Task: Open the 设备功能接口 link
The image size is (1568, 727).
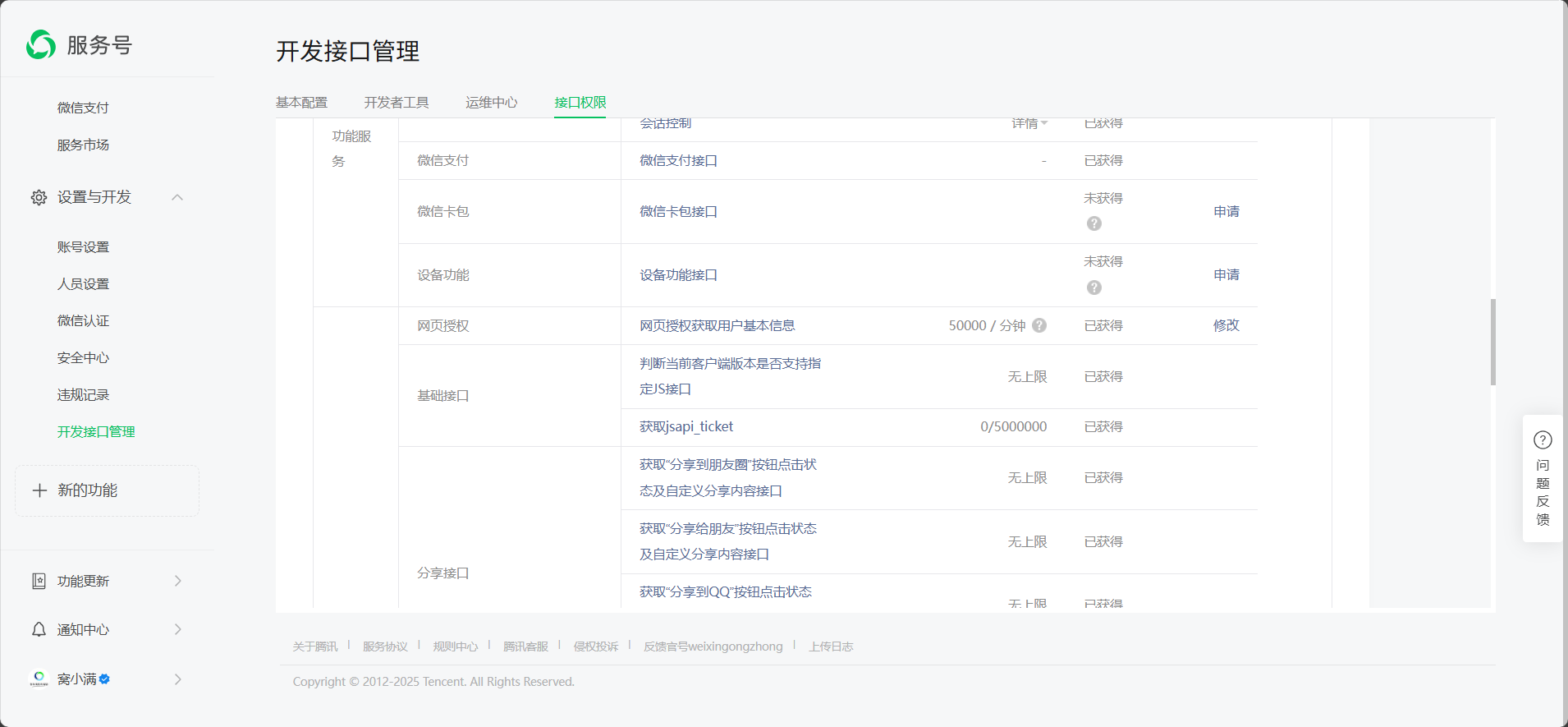Action: pyautogui.click(x=678, y=275)
